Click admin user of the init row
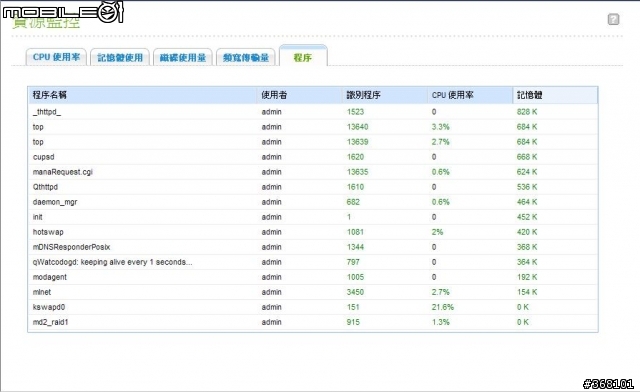Image resolution: width=640 pixels, height=392 pixels. click(x=271, y=217)
